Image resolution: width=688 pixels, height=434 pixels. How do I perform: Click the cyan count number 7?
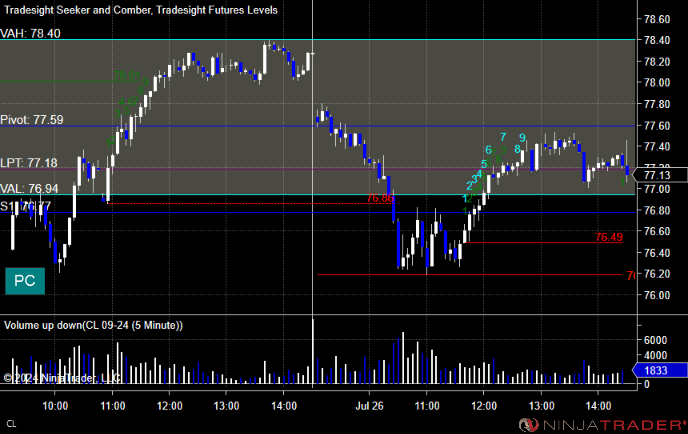tap(503, 137)
